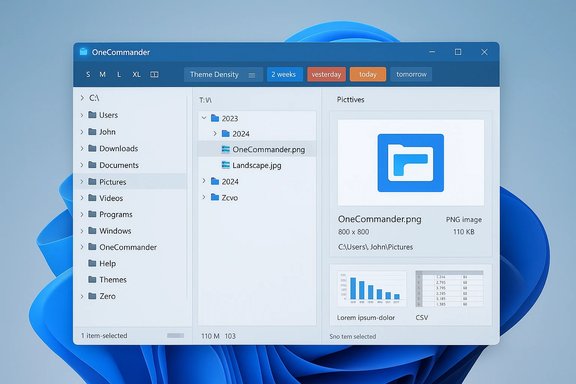The image size is (576, 384).
Task: Click the CSV caption label
Action: click(422, 317)
